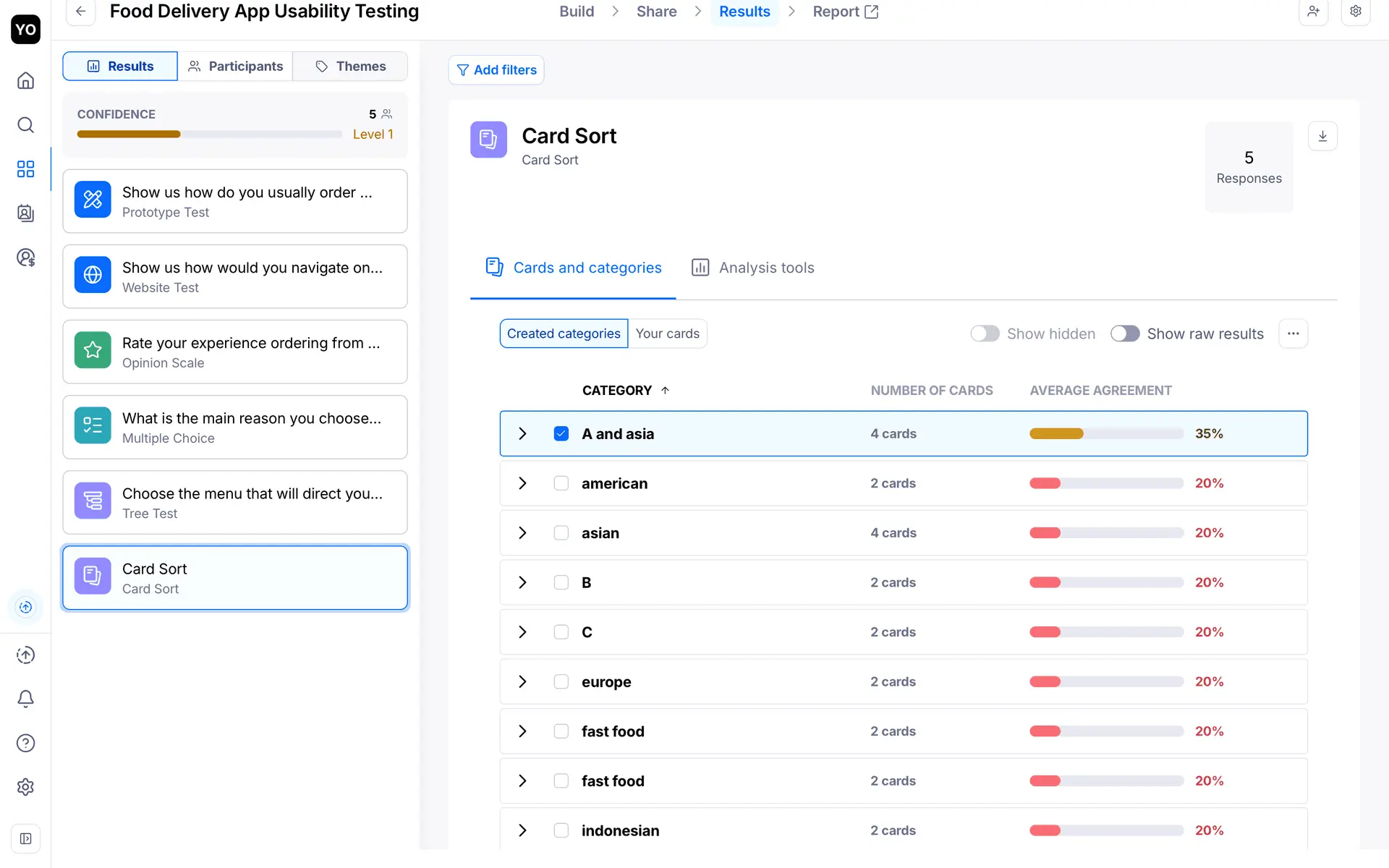Open the three-dots more options button
The width and height of the screenshot is (1389, 868).
1293,333
